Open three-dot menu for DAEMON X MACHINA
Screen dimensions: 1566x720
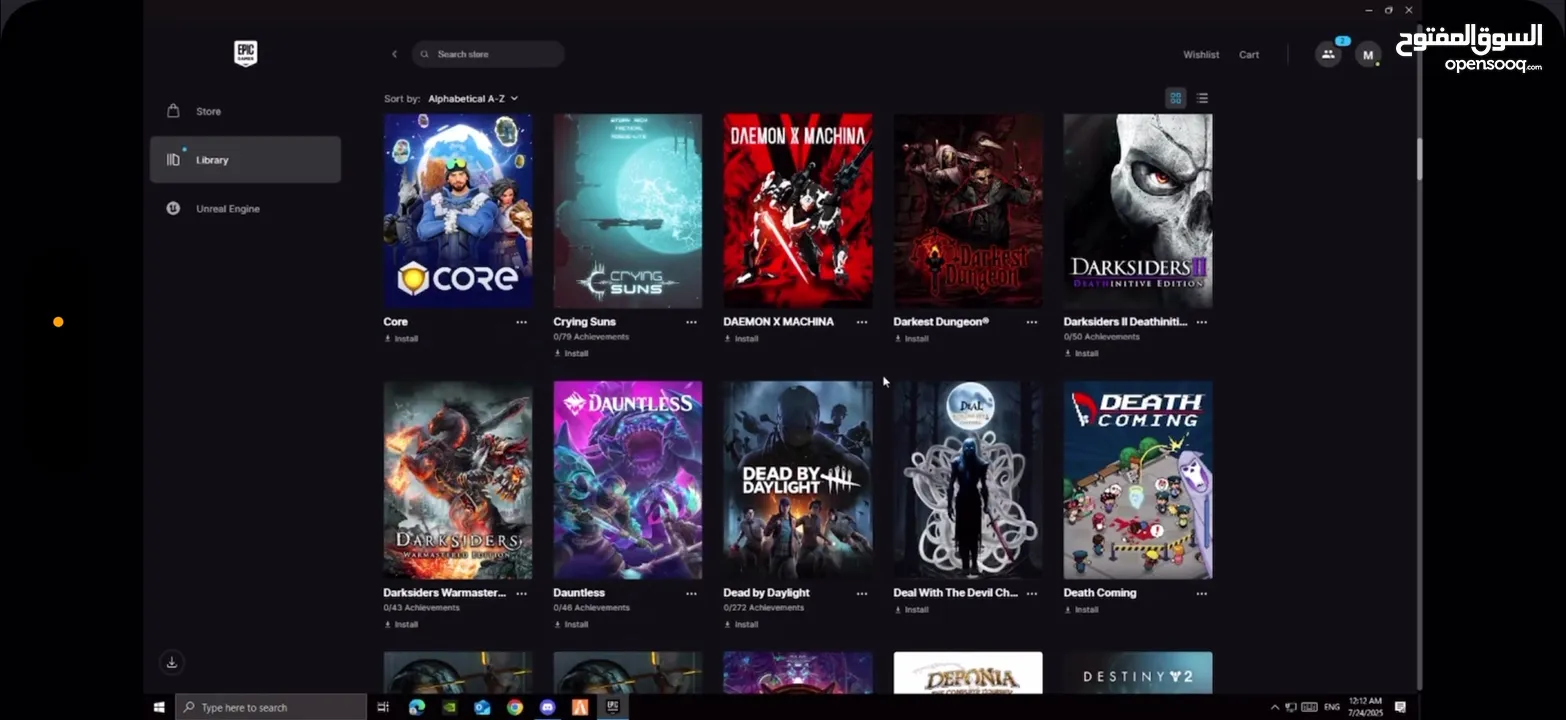pos(861,322)
